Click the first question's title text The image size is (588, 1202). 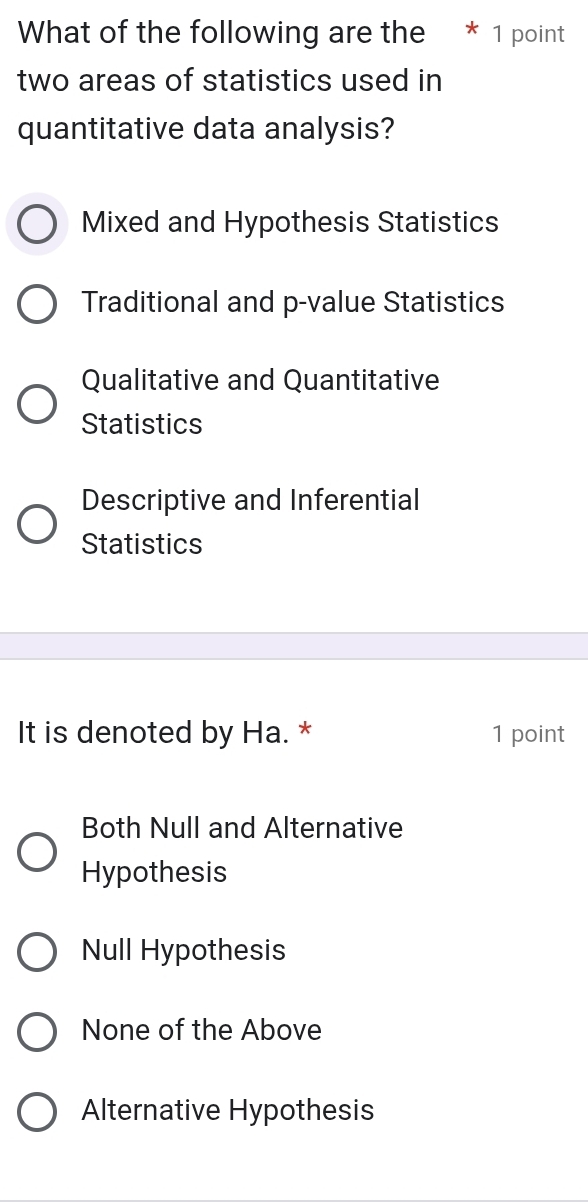[x=218, y=80]
